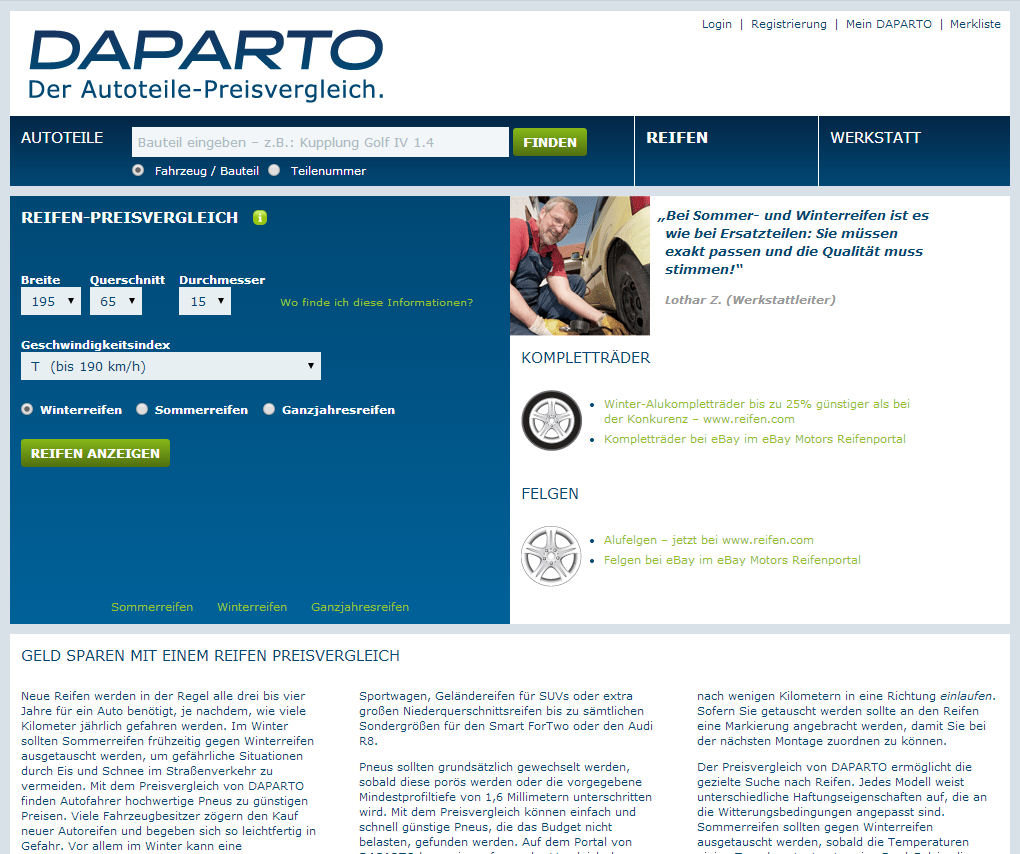
Task: Click the DAPARTO logo
Action: [206, 50]
